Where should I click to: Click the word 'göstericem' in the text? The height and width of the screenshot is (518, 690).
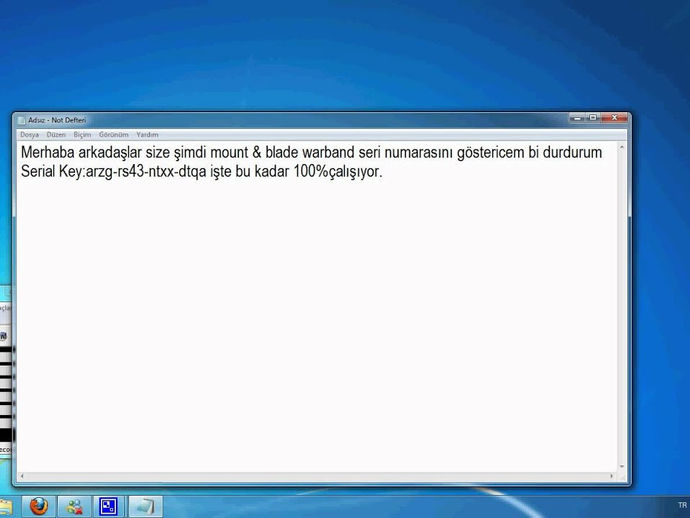click(x=491, y=152)
